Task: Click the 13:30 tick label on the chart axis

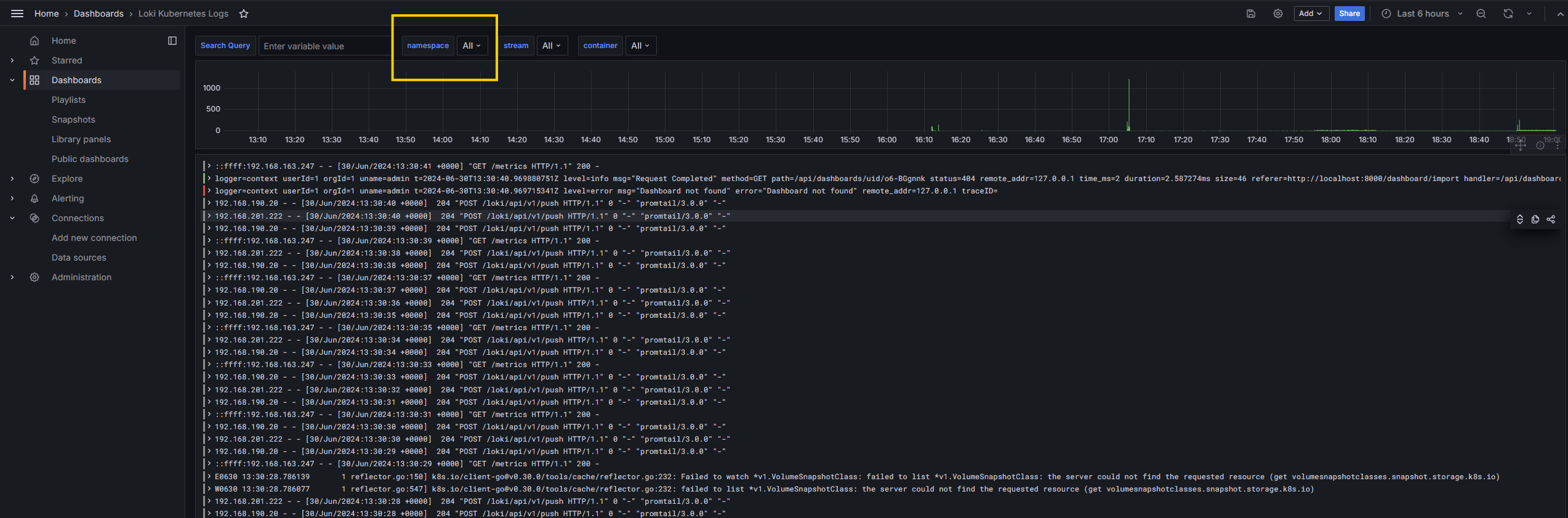Action: (x=331, y=140)
